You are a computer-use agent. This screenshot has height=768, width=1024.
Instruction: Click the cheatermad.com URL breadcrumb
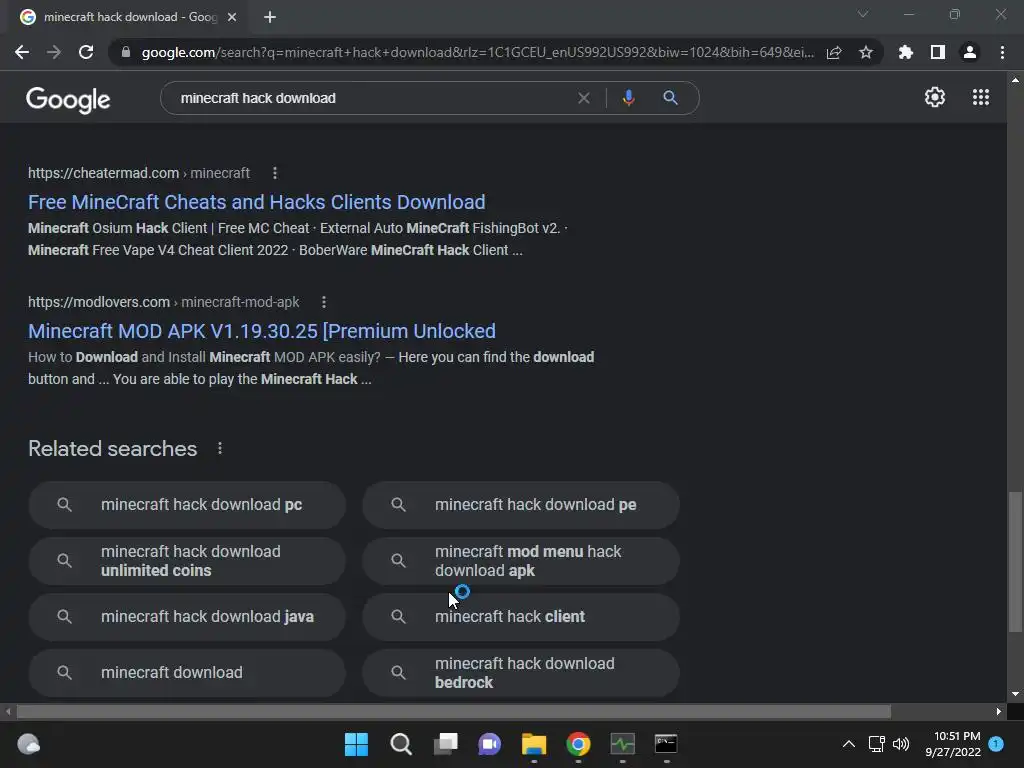tap(139, 173)
